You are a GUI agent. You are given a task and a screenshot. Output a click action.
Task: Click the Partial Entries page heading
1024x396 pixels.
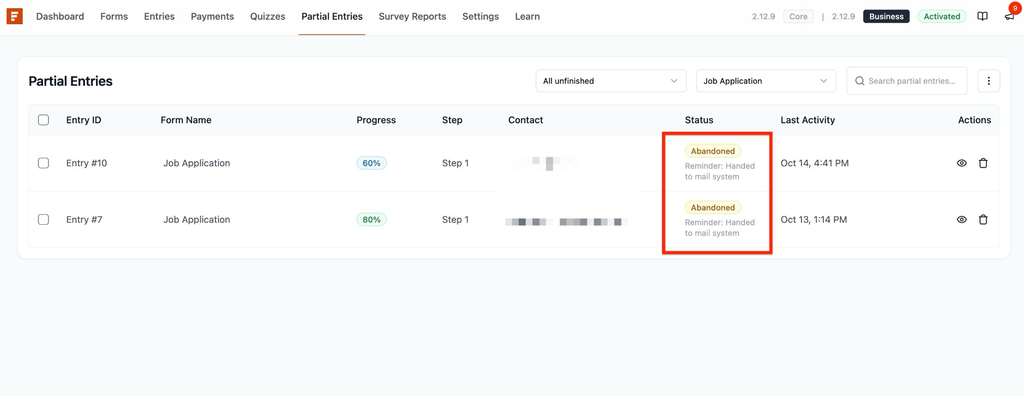pyautogui.click(x=71, y=81)
